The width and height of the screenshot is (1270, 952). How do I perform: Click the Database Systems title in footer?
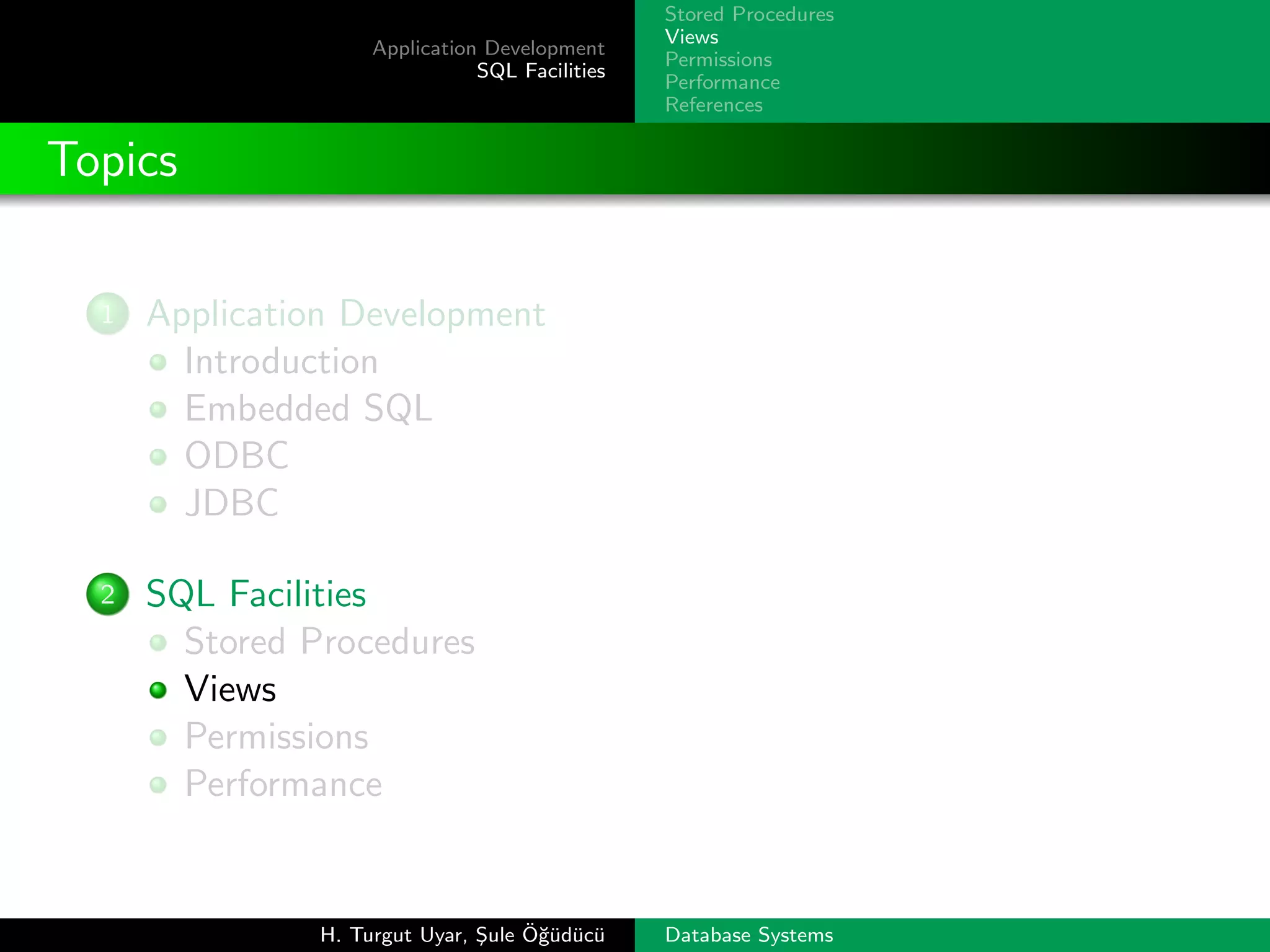pos(748,935)
